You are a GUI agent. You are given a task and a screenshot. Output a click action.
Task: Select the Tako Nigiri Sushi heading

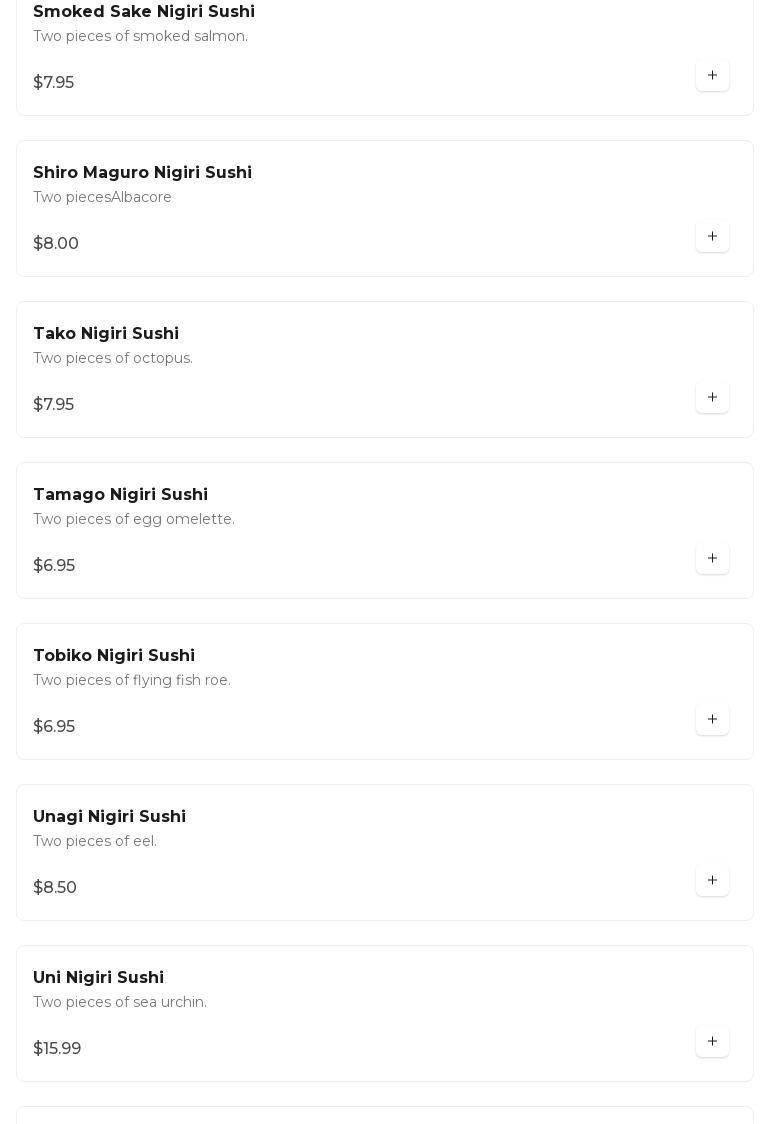click(x=106, y=334)
